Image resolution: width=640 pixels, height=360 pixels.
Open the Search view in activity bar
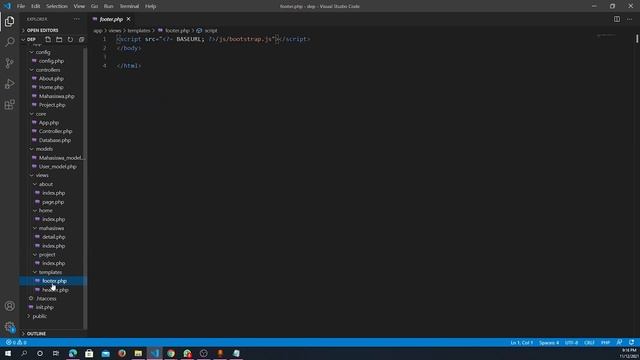coord(9,42)
